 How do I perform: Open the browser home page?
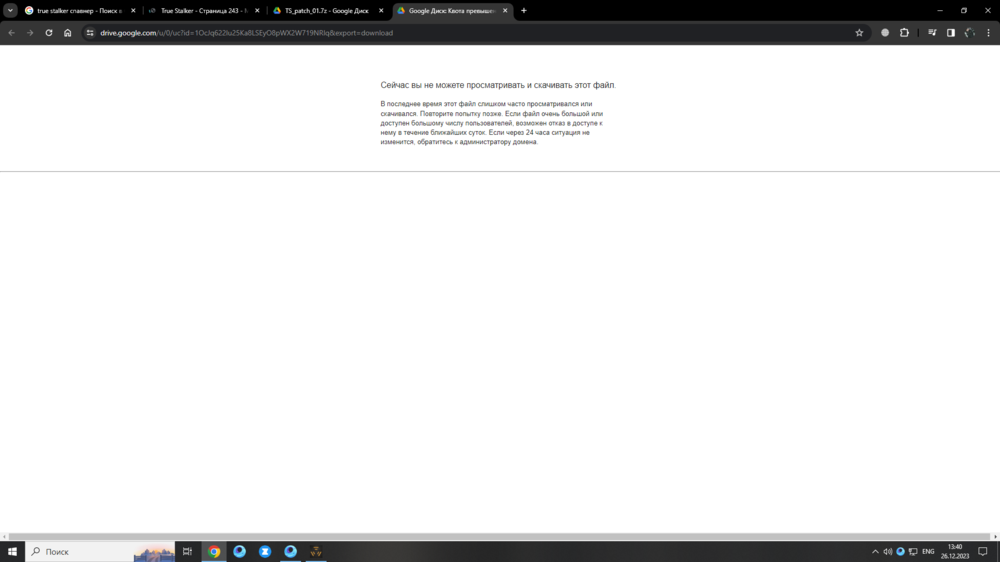pos(68,33)
